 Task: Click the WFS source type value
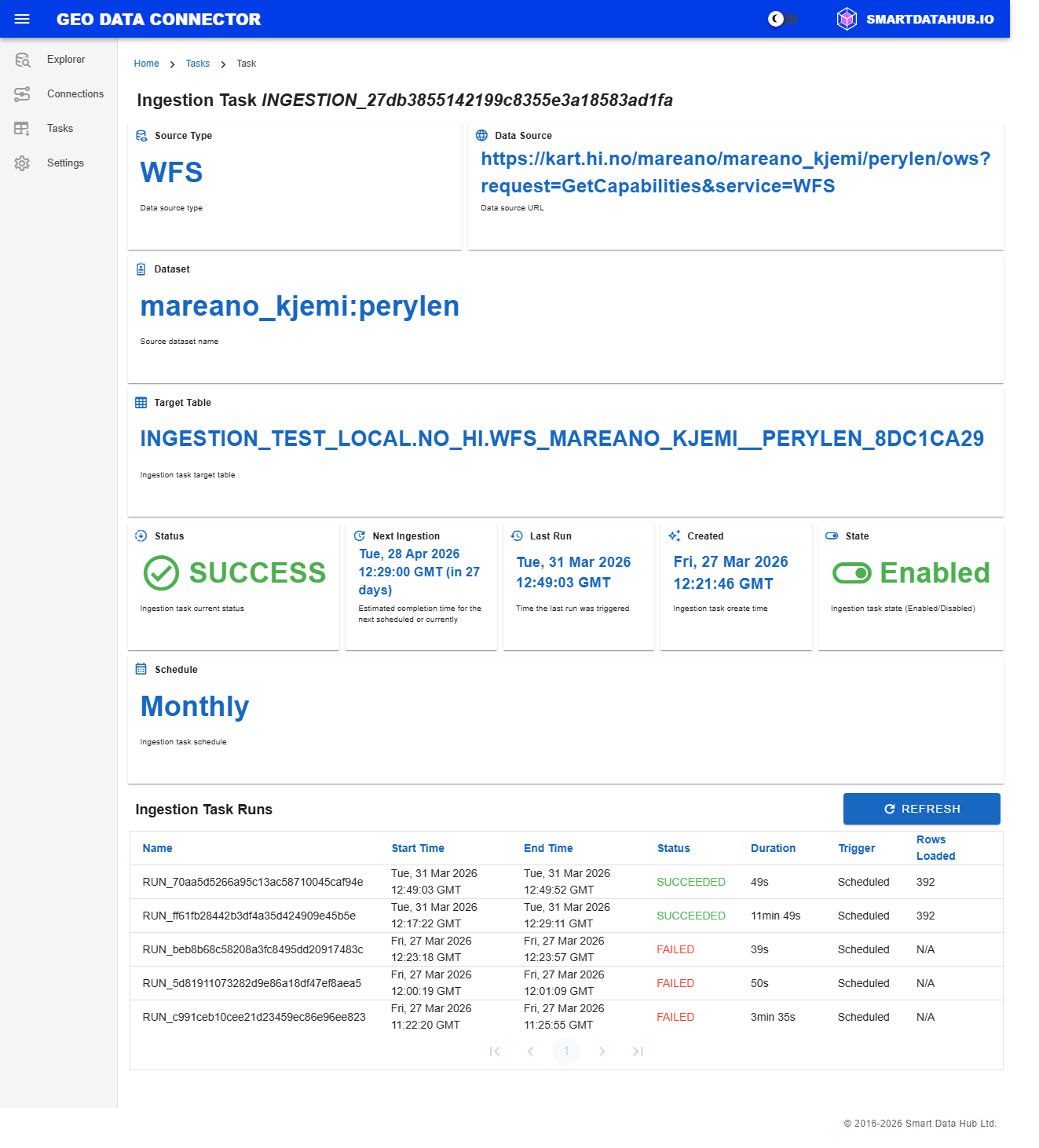(171, 173)
